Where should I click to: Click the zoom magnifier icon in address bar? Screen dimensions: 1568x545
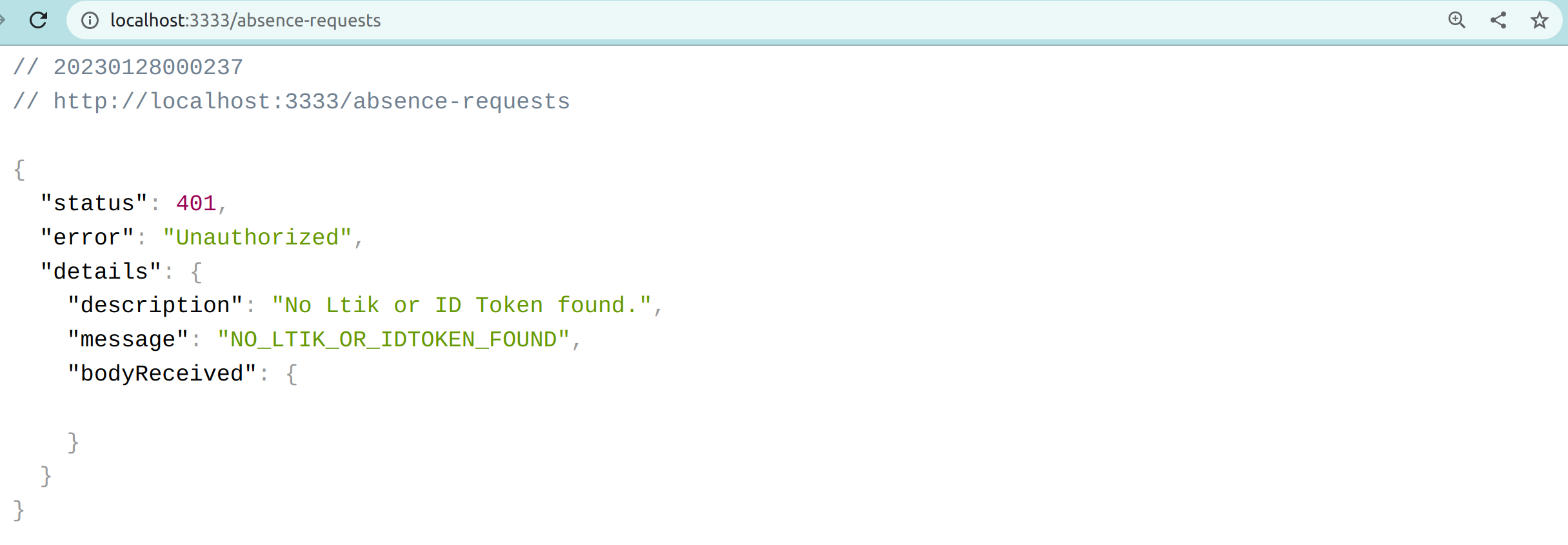click(1456, 20)
